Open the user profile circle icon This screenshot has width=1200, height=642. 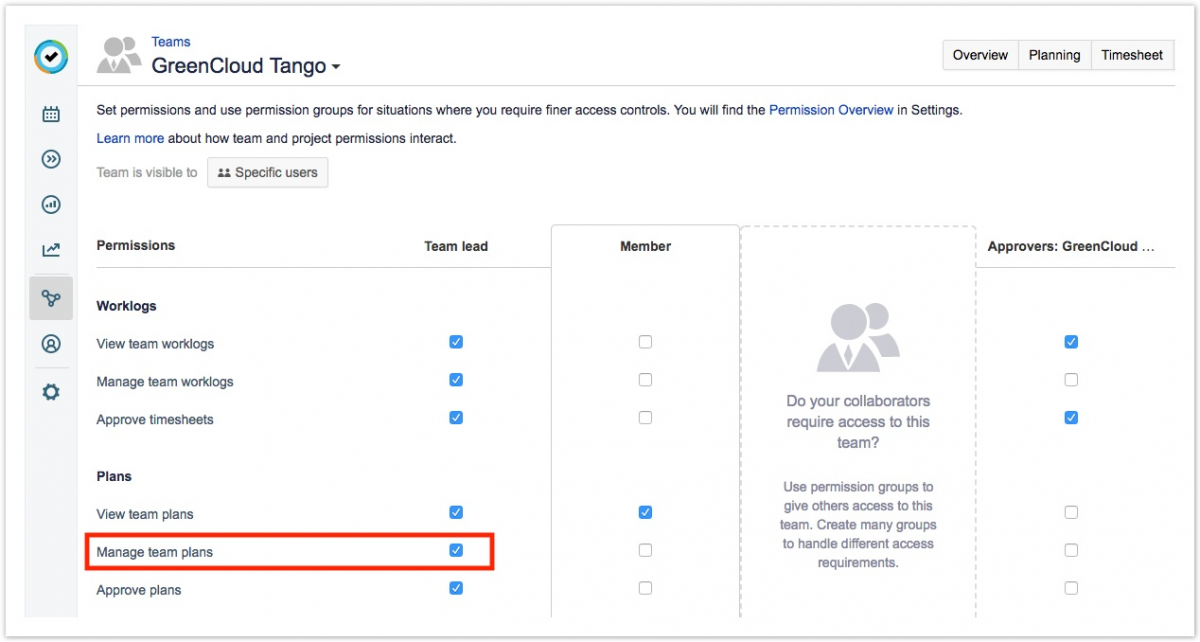pos(51,344)
